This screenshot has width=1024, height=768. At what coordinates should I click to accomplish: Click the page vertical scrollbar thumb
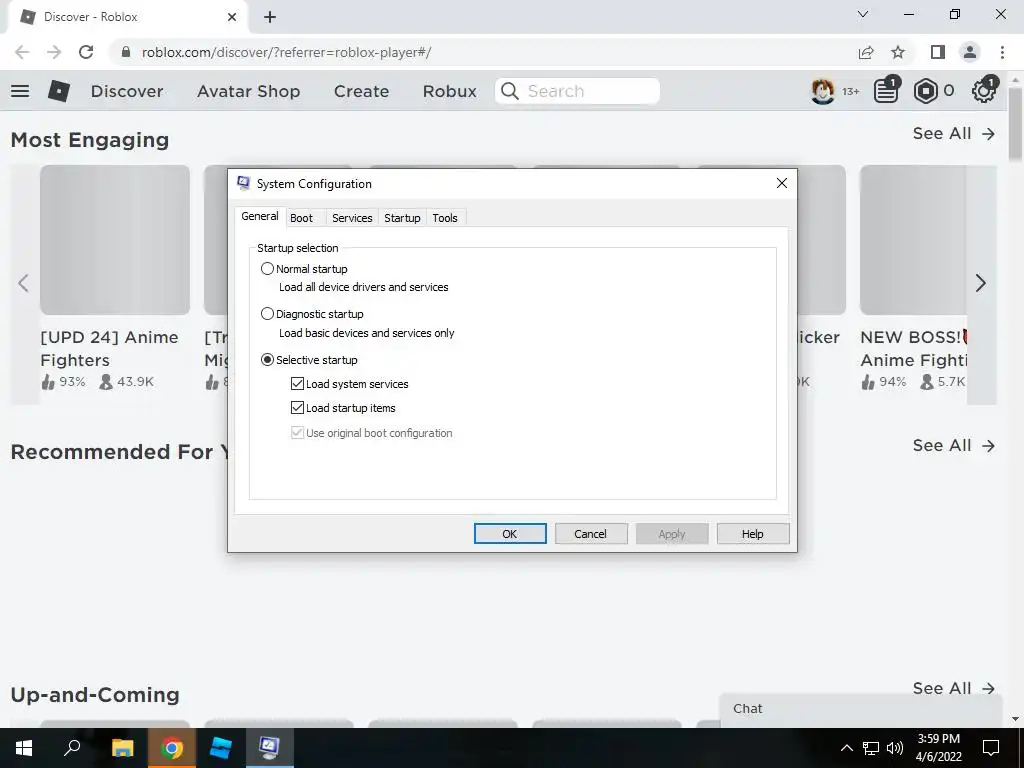pos(1015,123)
